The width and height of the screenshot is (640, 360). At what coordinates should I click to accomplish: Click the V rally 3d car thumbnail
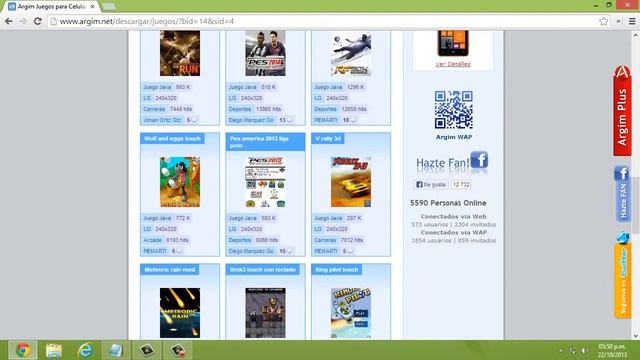(351, 182)
